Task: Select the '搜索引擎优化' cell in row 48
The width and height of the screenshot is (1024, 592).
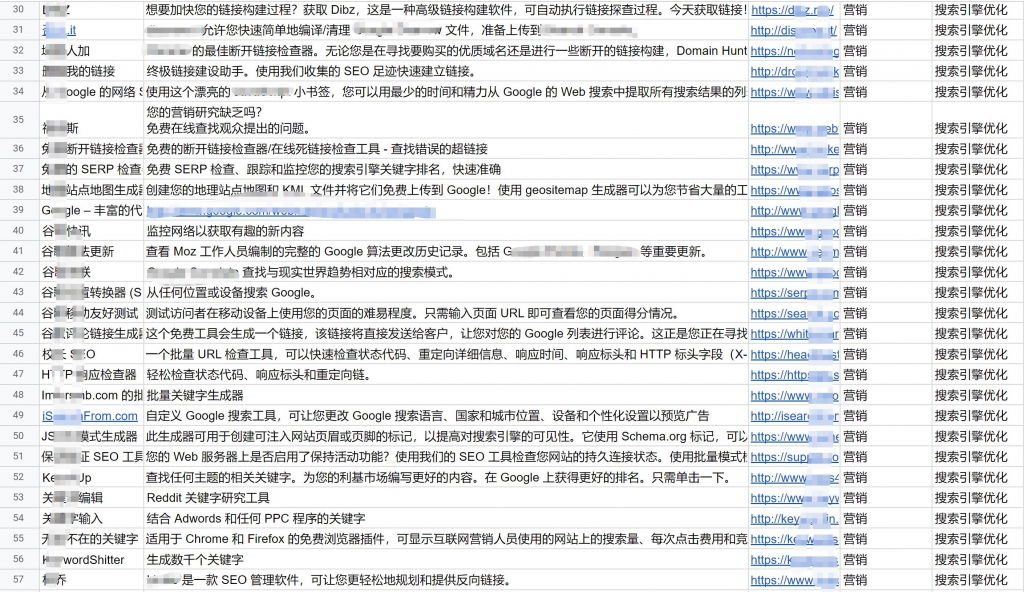Action: coord(978,395)
